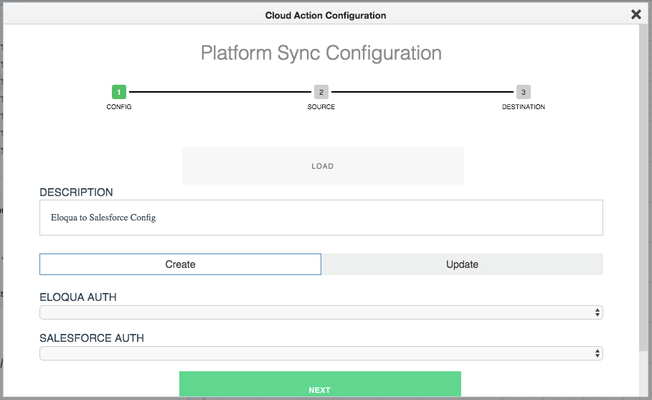Click the CONFIG step label
Screen dimensions: 652x400
[119, 107]
